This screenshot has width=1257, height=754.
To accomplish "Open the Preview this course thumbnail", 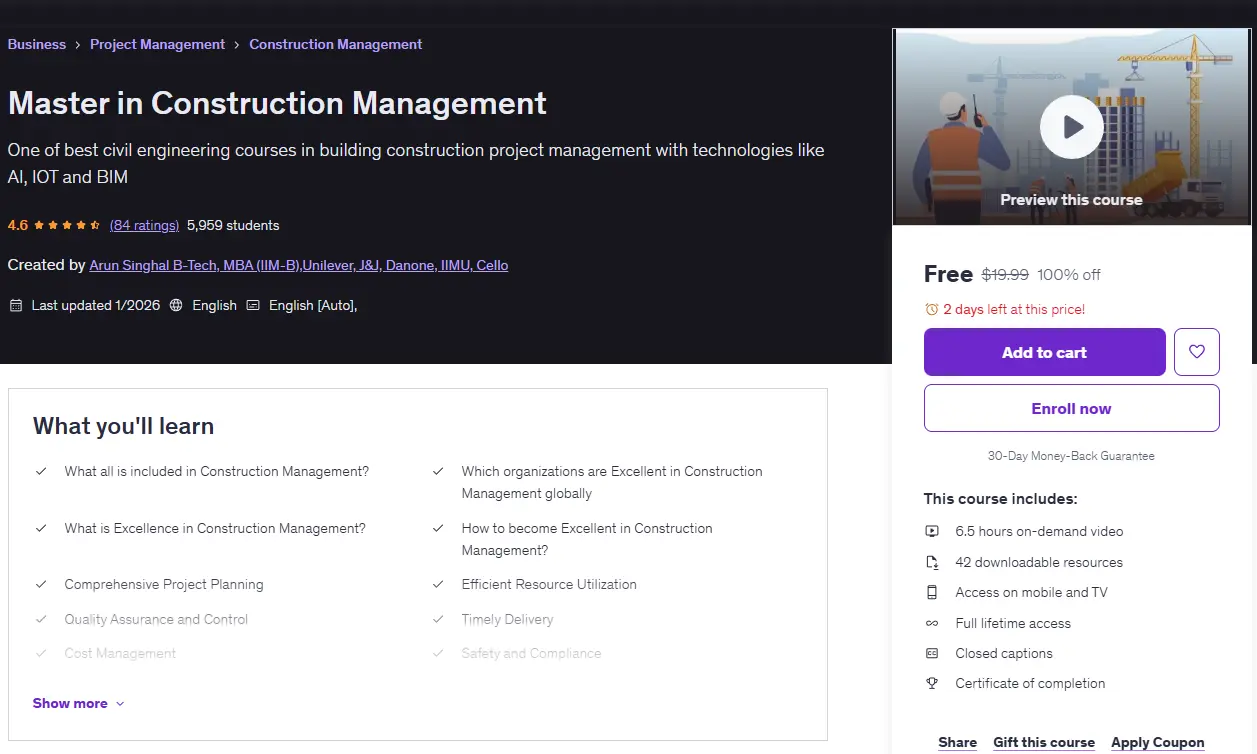I will pyautogui.click(x=1071, y=127).
